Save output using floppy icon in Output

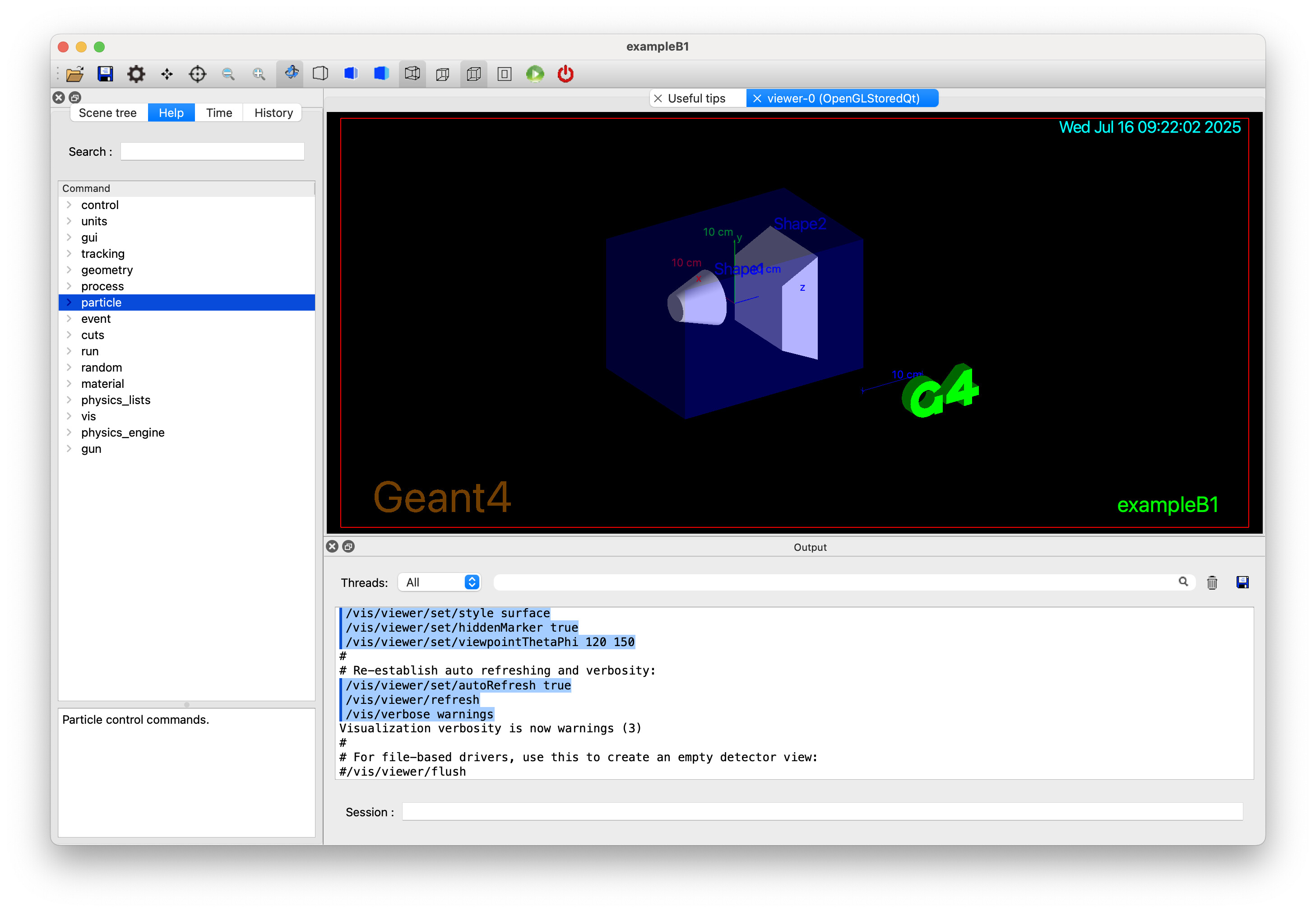point(1242,582)
